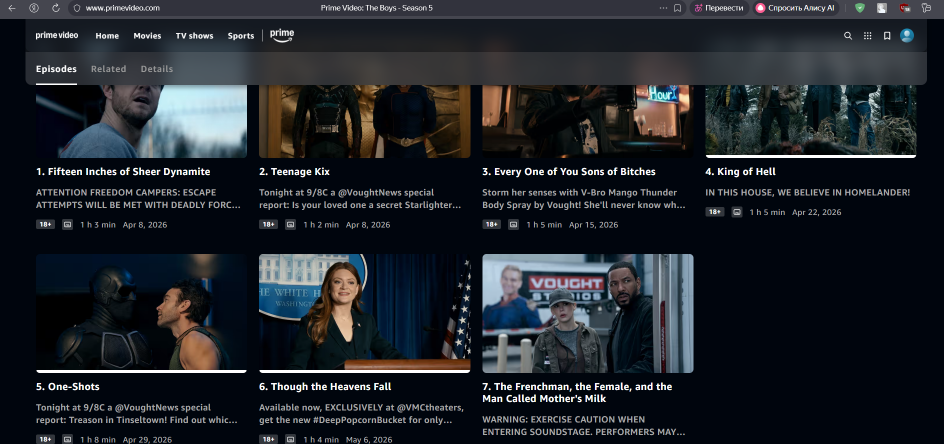
Task: Open the TV shows nav item
Action: click(x=194, y=36)
